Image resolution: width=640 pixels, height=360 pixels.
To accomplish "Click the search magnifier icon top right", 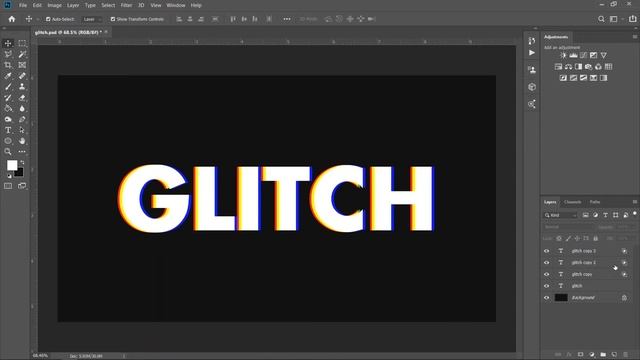I will 601,19.
